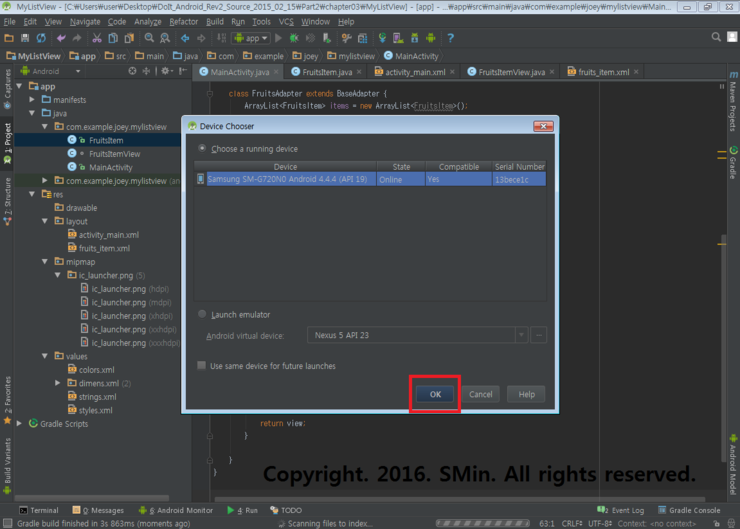
Task: Select Samsung SM-G720N0 device row
Action: (370, 179)
